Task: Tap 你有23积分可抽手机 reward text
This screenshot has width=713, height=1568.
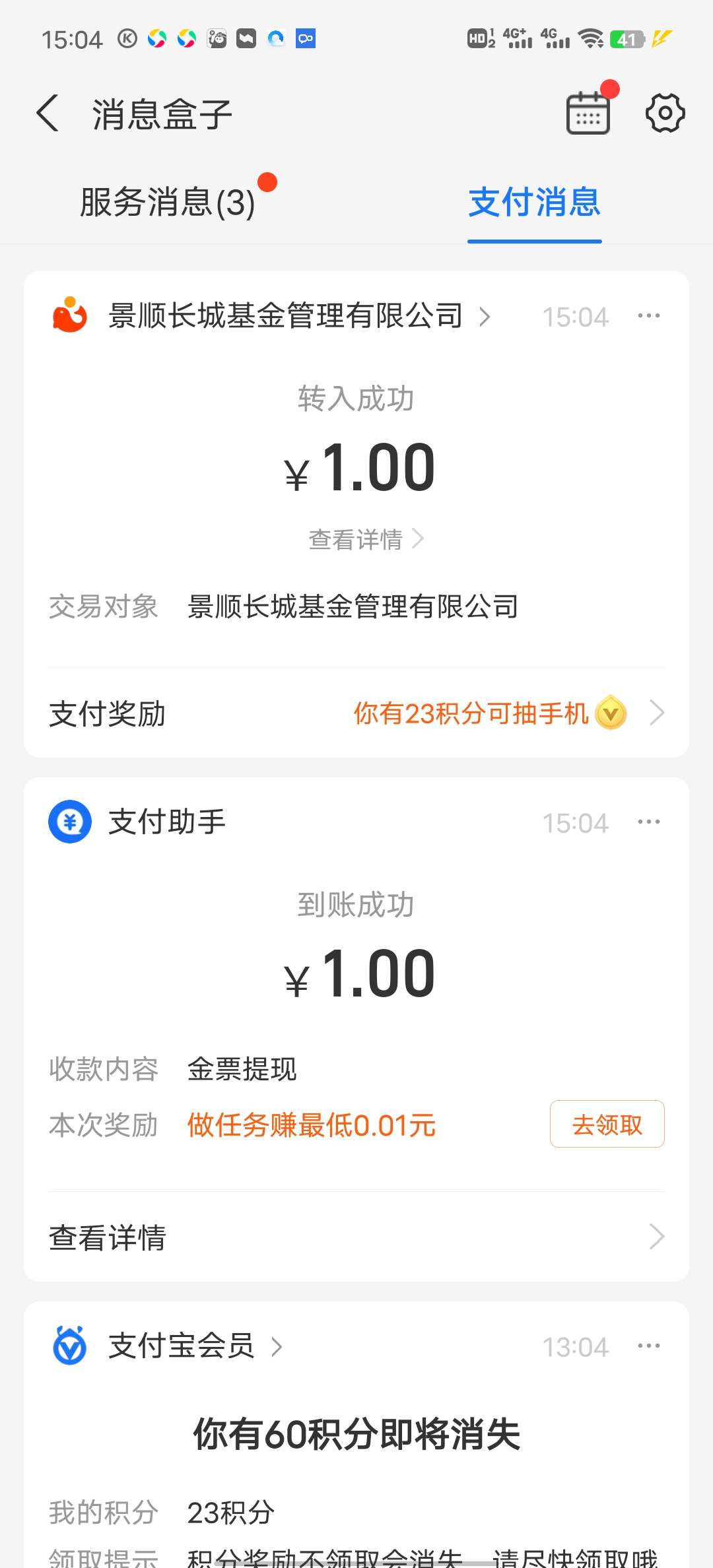Action: pyautogui.click(x=471, y=713)
